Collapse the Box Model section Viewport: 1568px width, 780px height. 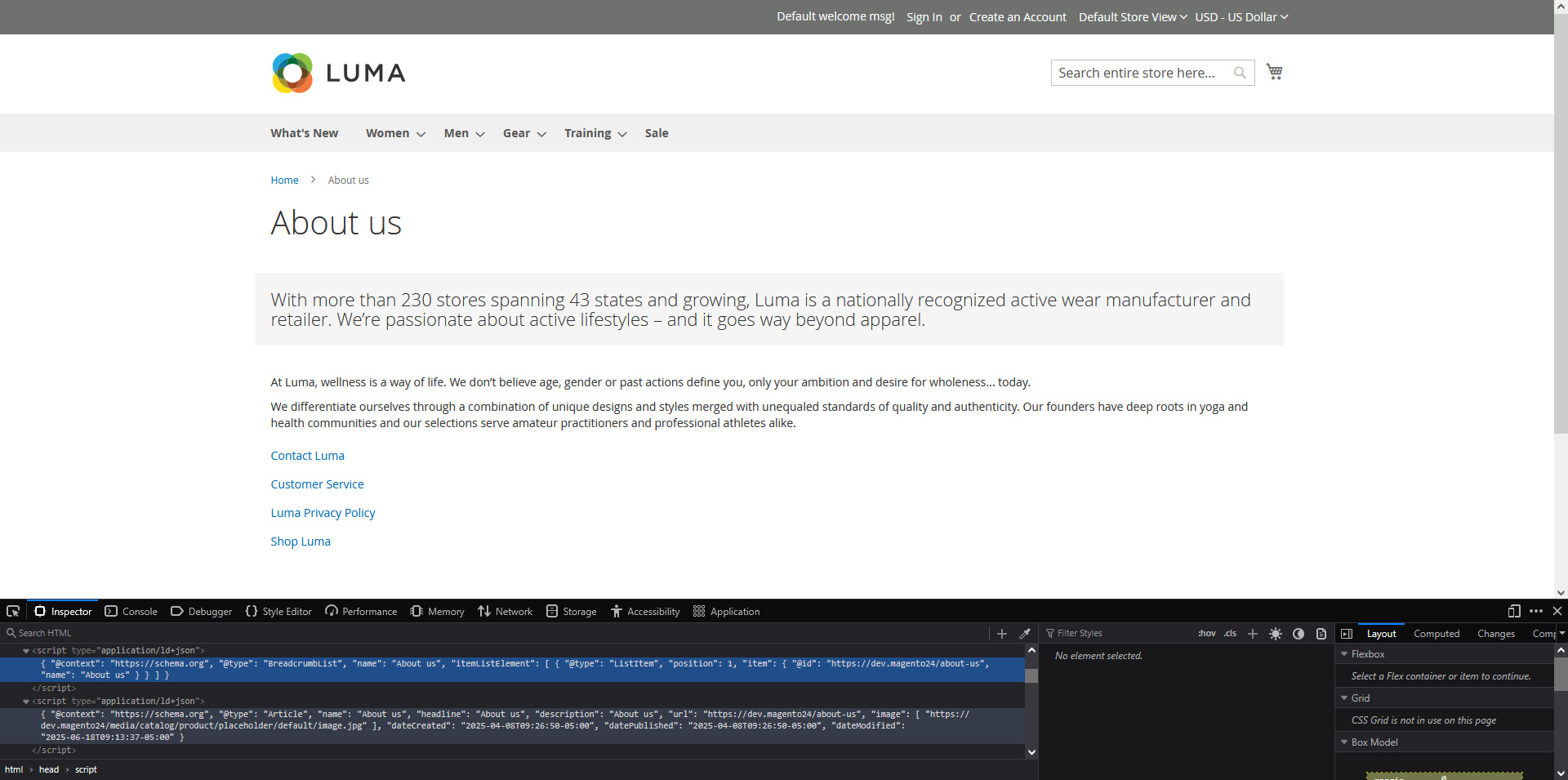[1345, 742]
